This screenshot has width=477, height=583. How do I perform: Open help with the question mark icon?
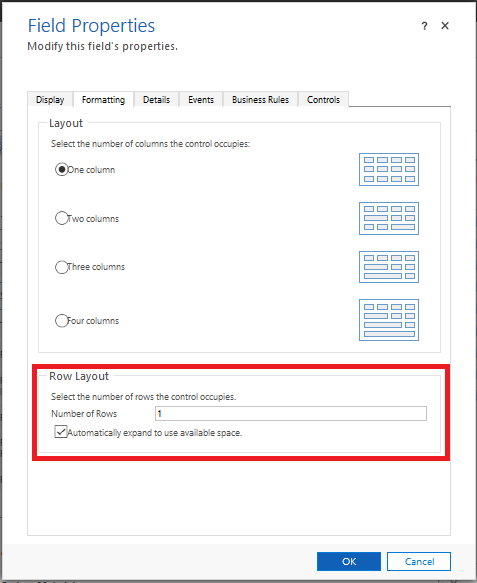coord(424,26)
